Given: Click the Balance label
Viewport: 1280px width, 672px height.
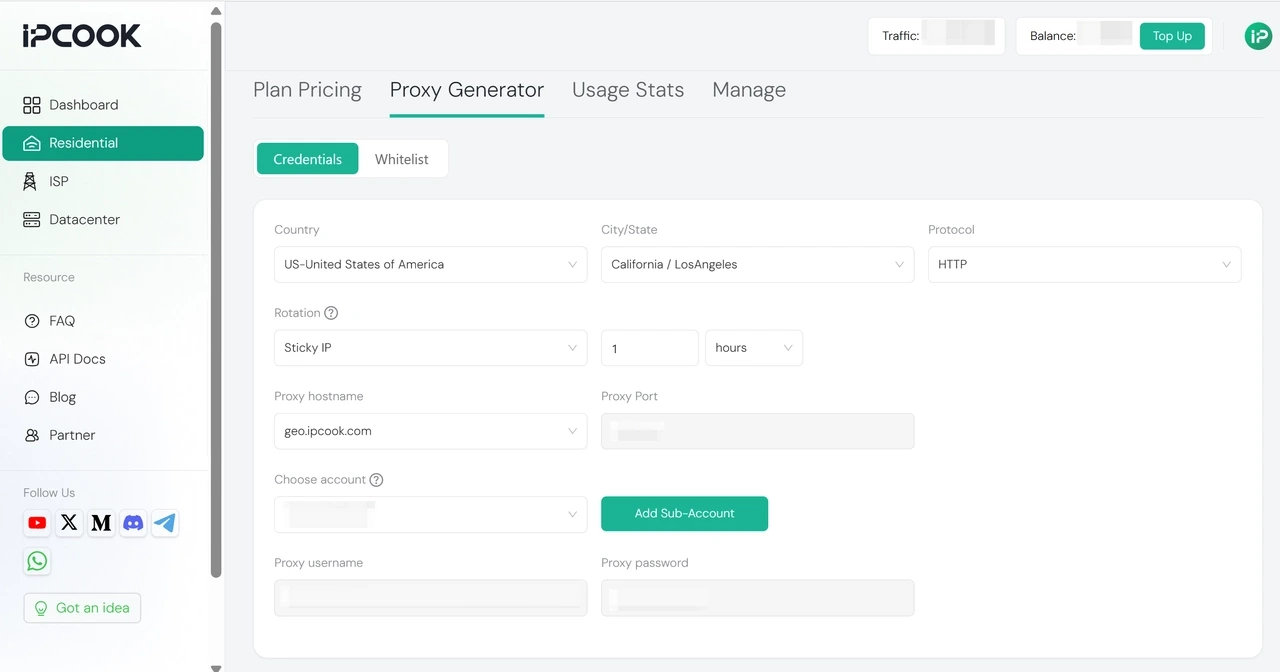Looking at the screenshot, I should 1053,36.
